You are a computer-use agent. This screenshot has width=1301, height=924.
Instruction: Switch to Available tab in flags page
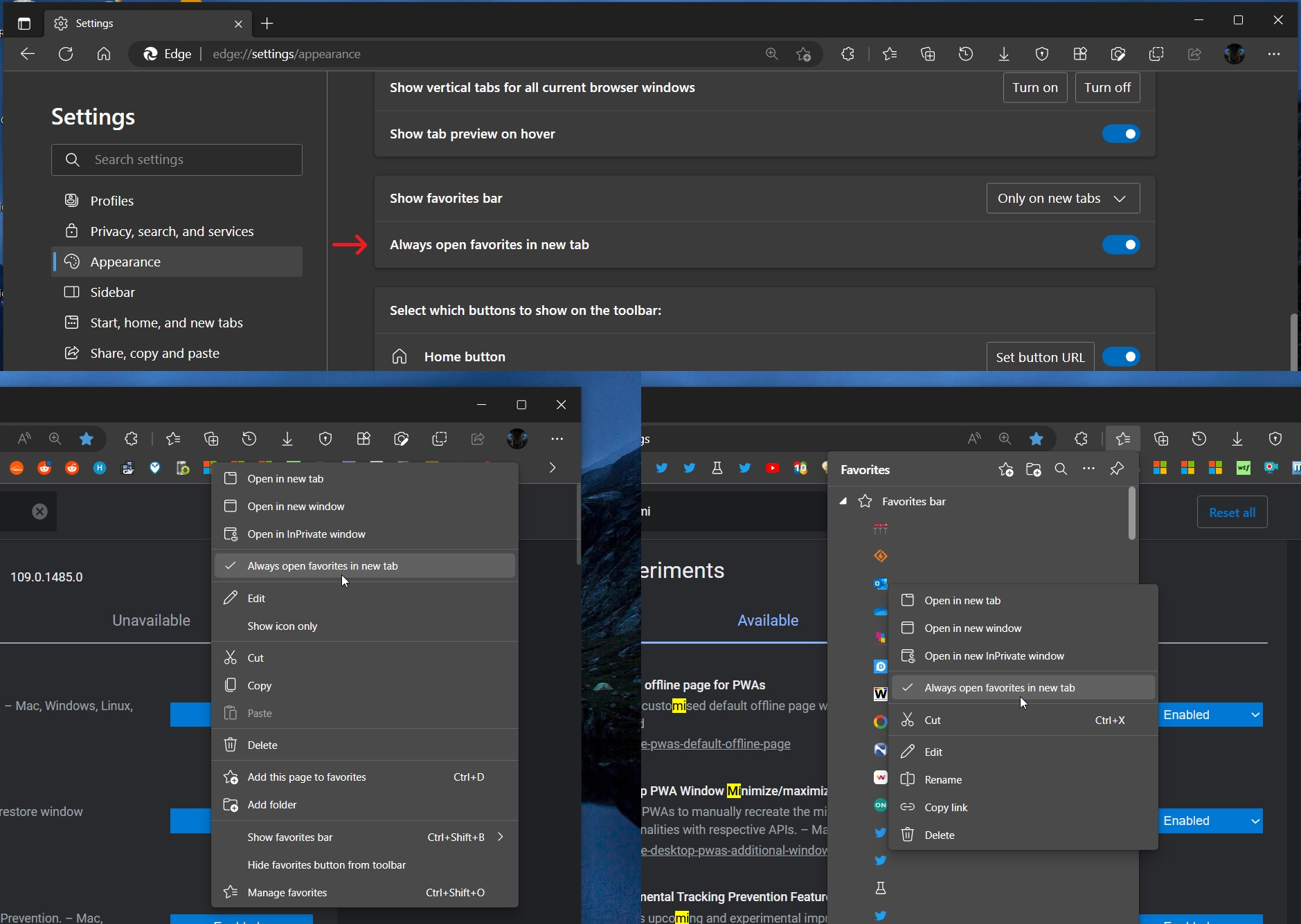pyautogui.click(x=768, y=621)
